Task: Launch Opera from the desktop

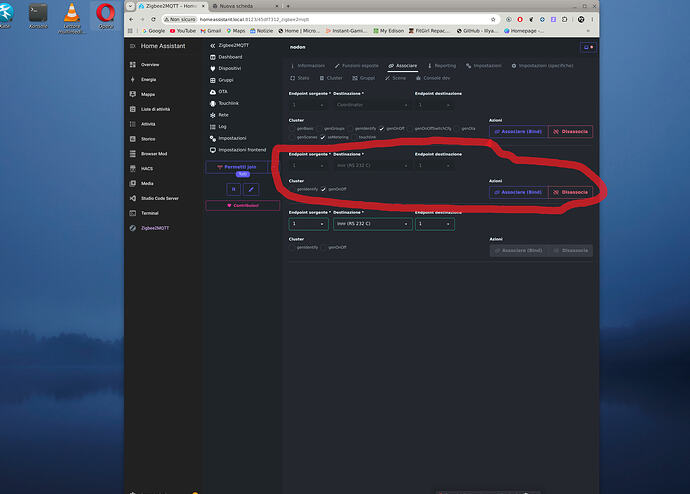Action: 106,16
